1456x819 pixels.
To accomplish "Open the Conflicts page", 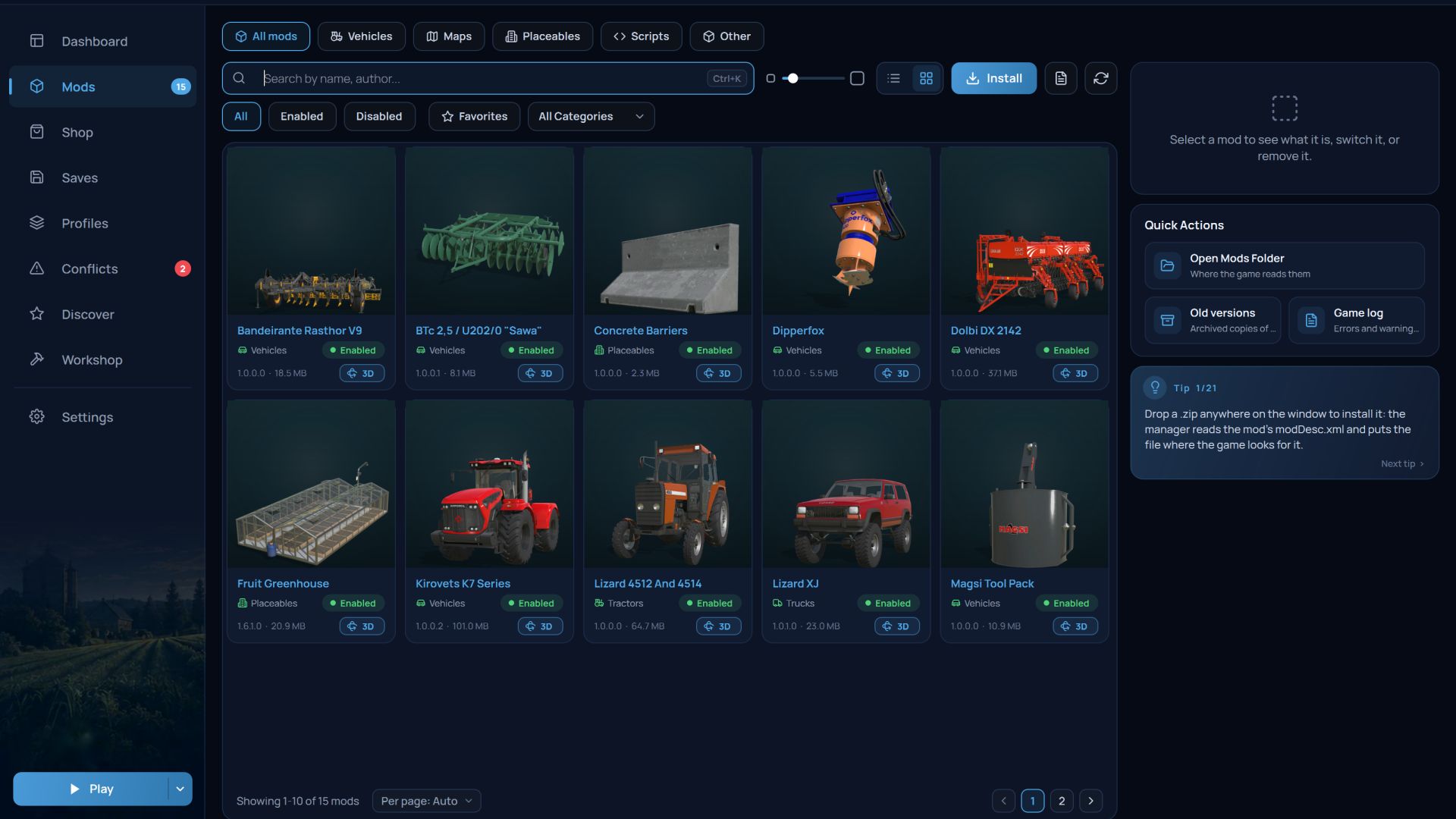I will [x=102, y=268].
